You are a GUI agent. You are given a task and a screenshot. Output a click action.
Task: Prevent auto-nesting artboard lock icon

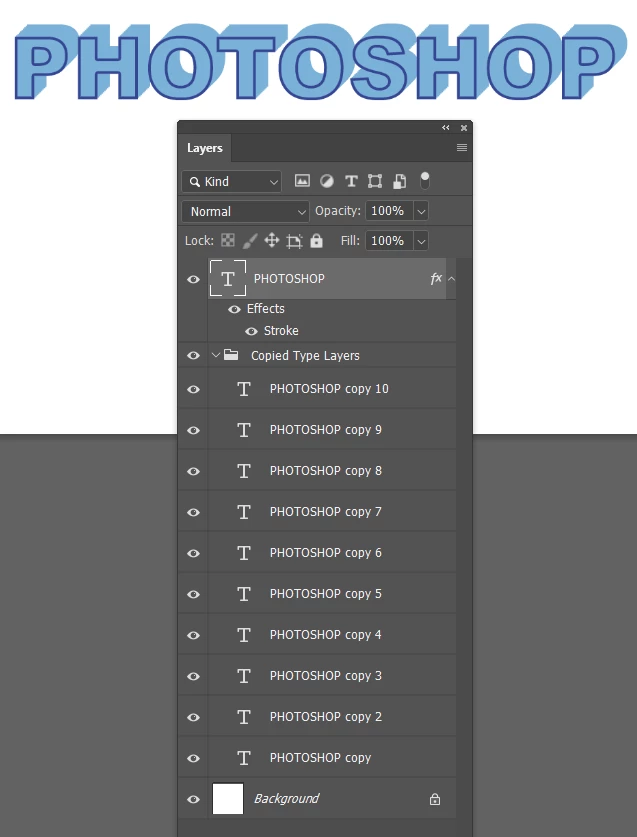[x=294, y=241]
